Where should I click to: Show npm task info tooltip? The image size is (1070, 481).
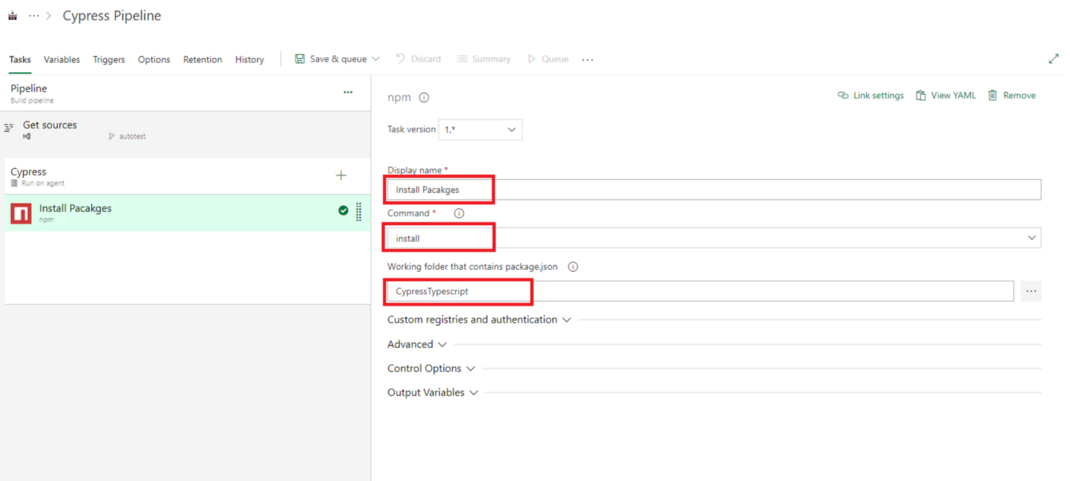click(424, 98)
